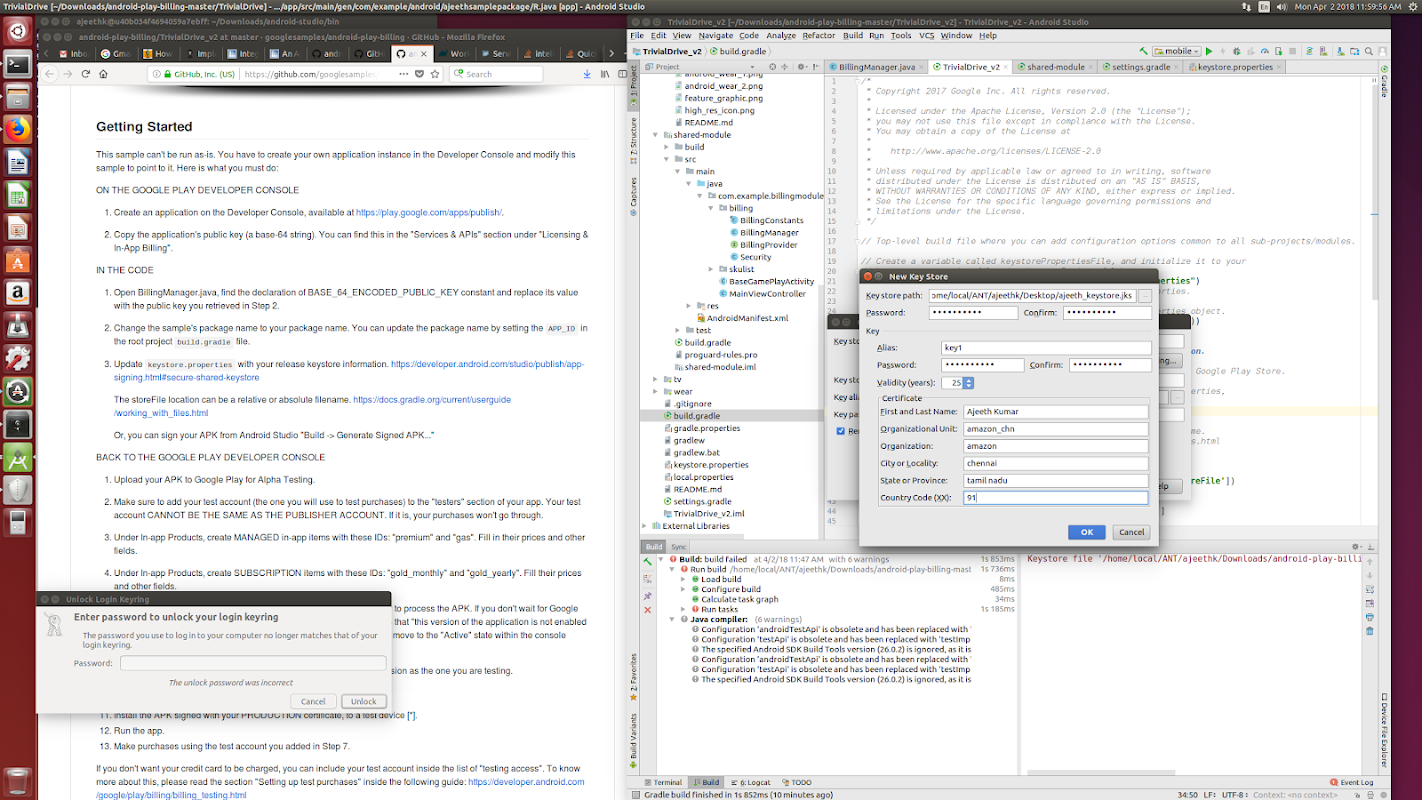Open the mobile run configuration dropdown
The image size is (1422, 800).
(1176, 51)
